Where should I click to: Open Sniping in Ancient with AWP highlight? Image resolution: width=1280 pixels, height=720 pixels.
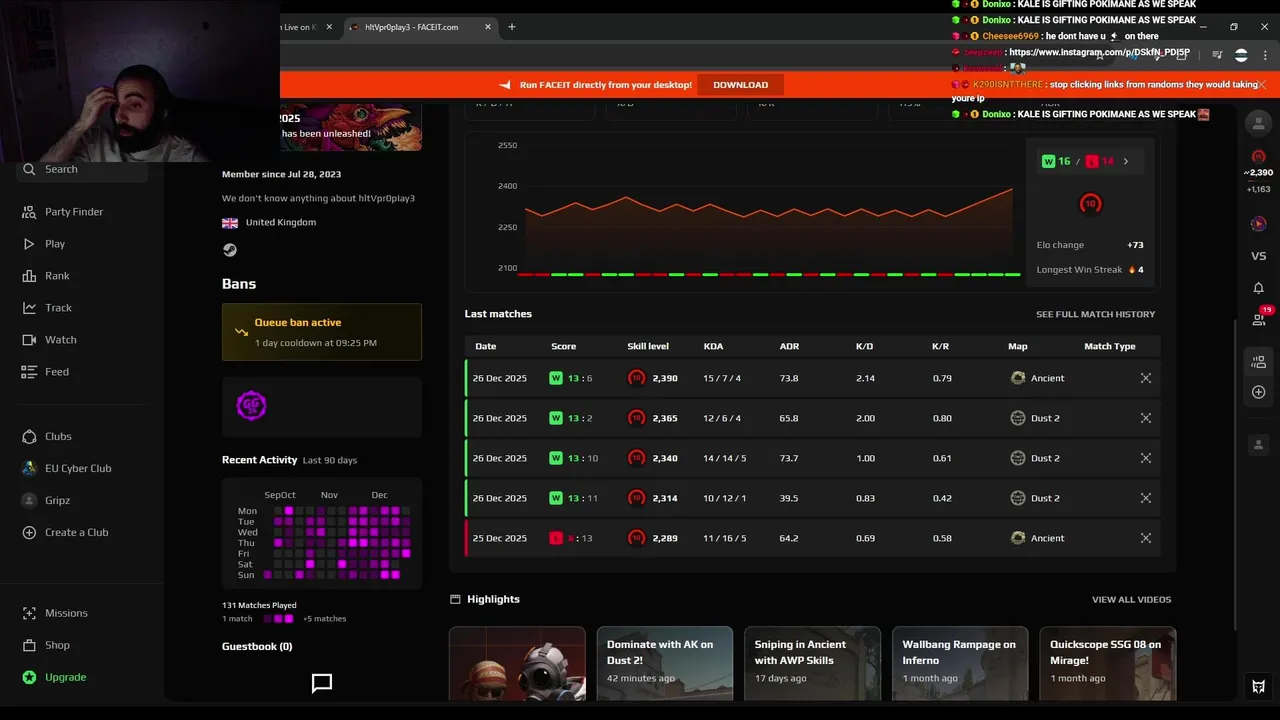coord(812,663)
